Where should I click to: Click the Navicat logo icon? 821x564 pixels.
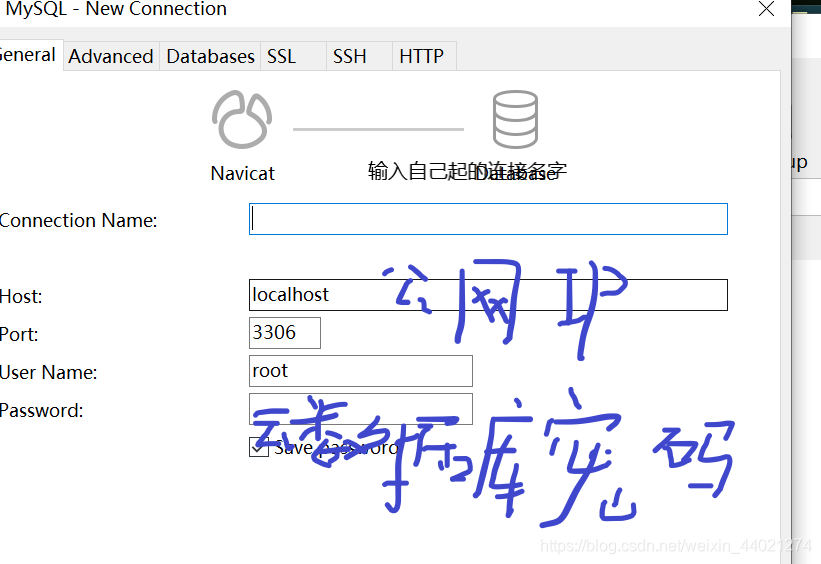click(242, 119)
